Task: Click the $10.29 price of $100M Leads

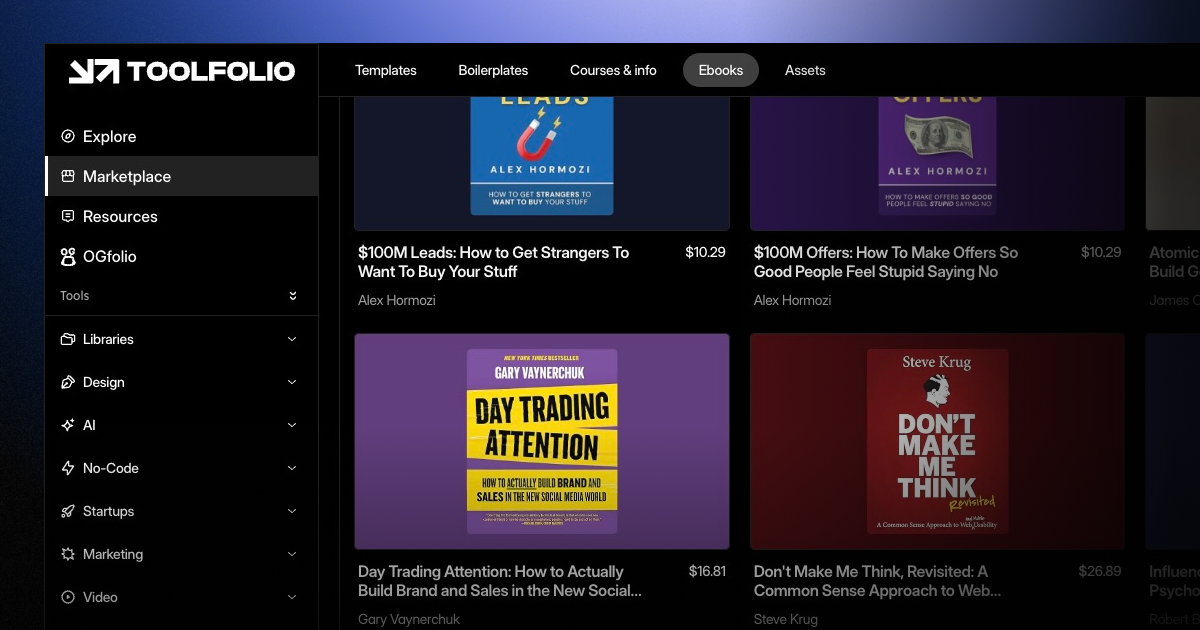Action: [x=705, y=252]
